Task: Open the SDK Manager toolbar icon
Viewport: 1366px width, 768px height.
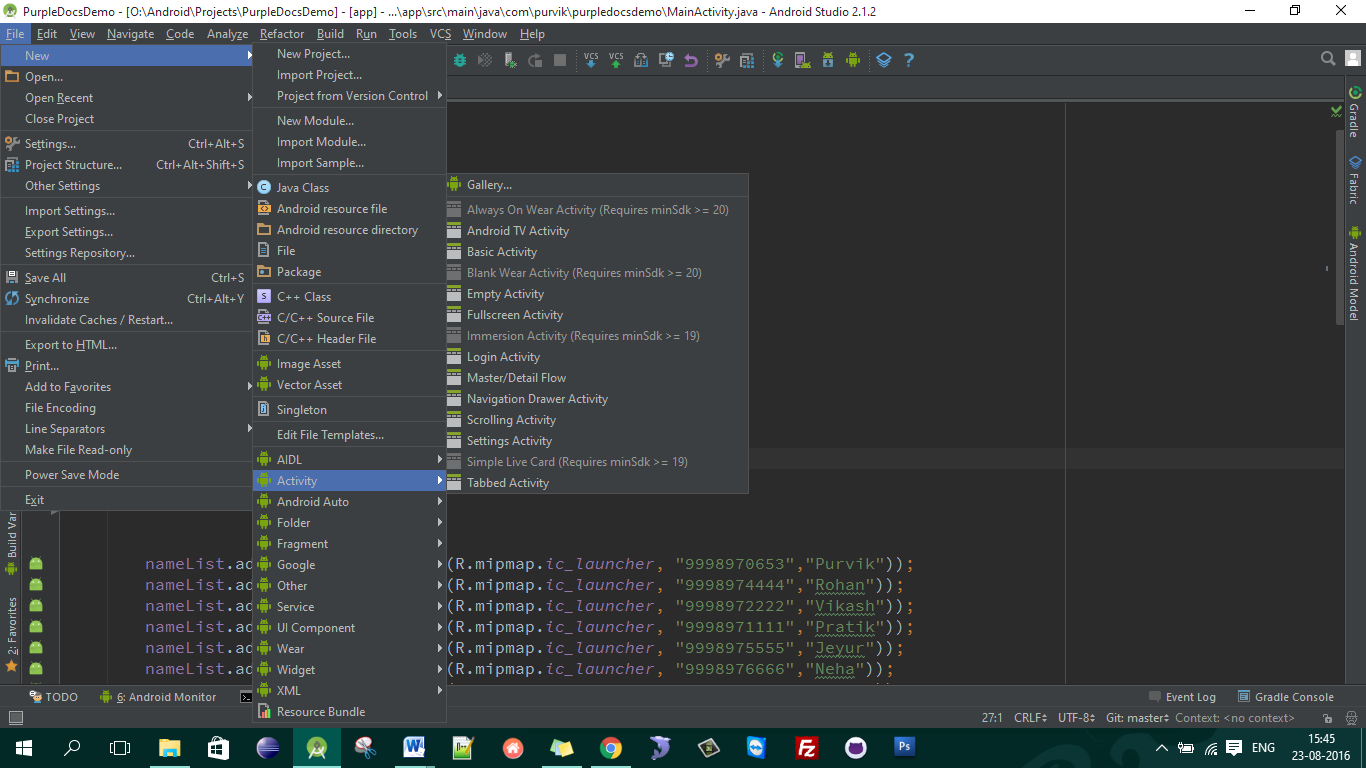Action: pyautogui.click(x=828, y=60)
